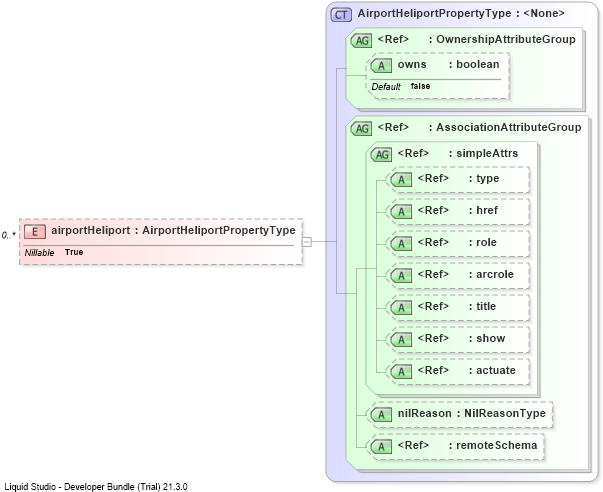Click the A icon next to show
Screen dimensions: 603x492
click(x=401, y=339)
